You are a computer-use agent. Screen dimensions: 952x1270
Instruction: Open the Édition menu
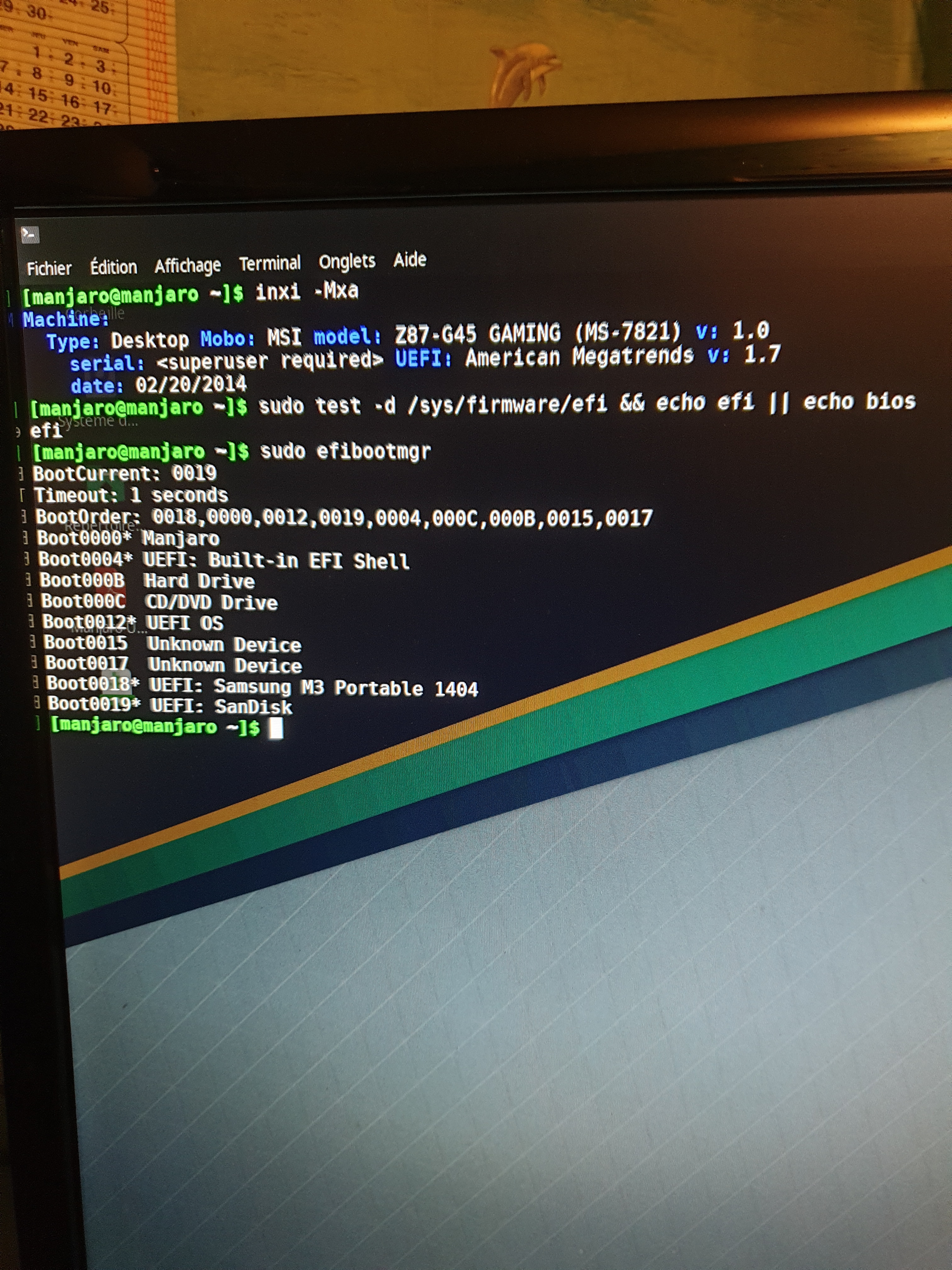point(114,267)
